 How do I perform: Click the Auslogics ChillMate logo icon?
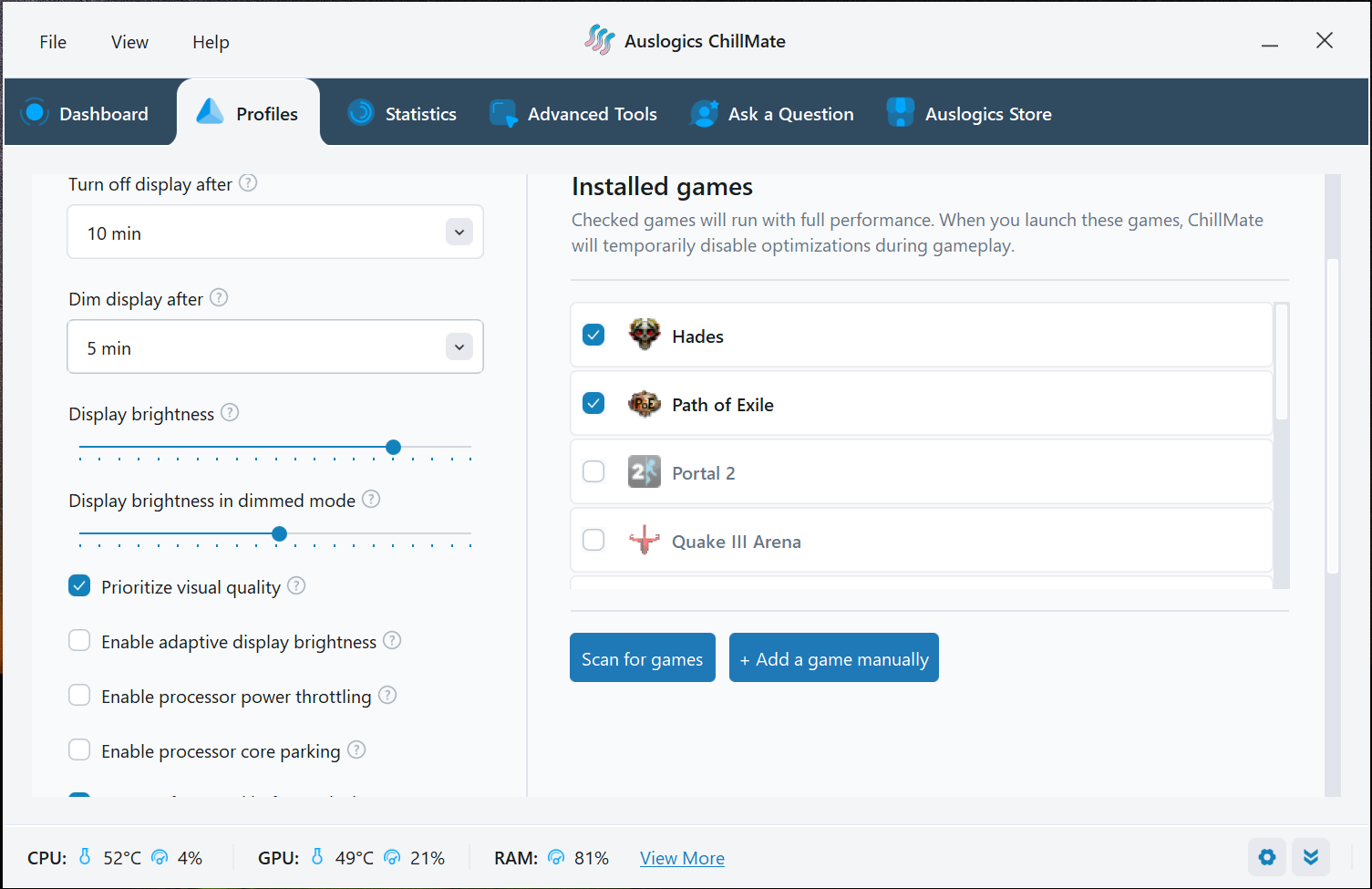point(600,40)
